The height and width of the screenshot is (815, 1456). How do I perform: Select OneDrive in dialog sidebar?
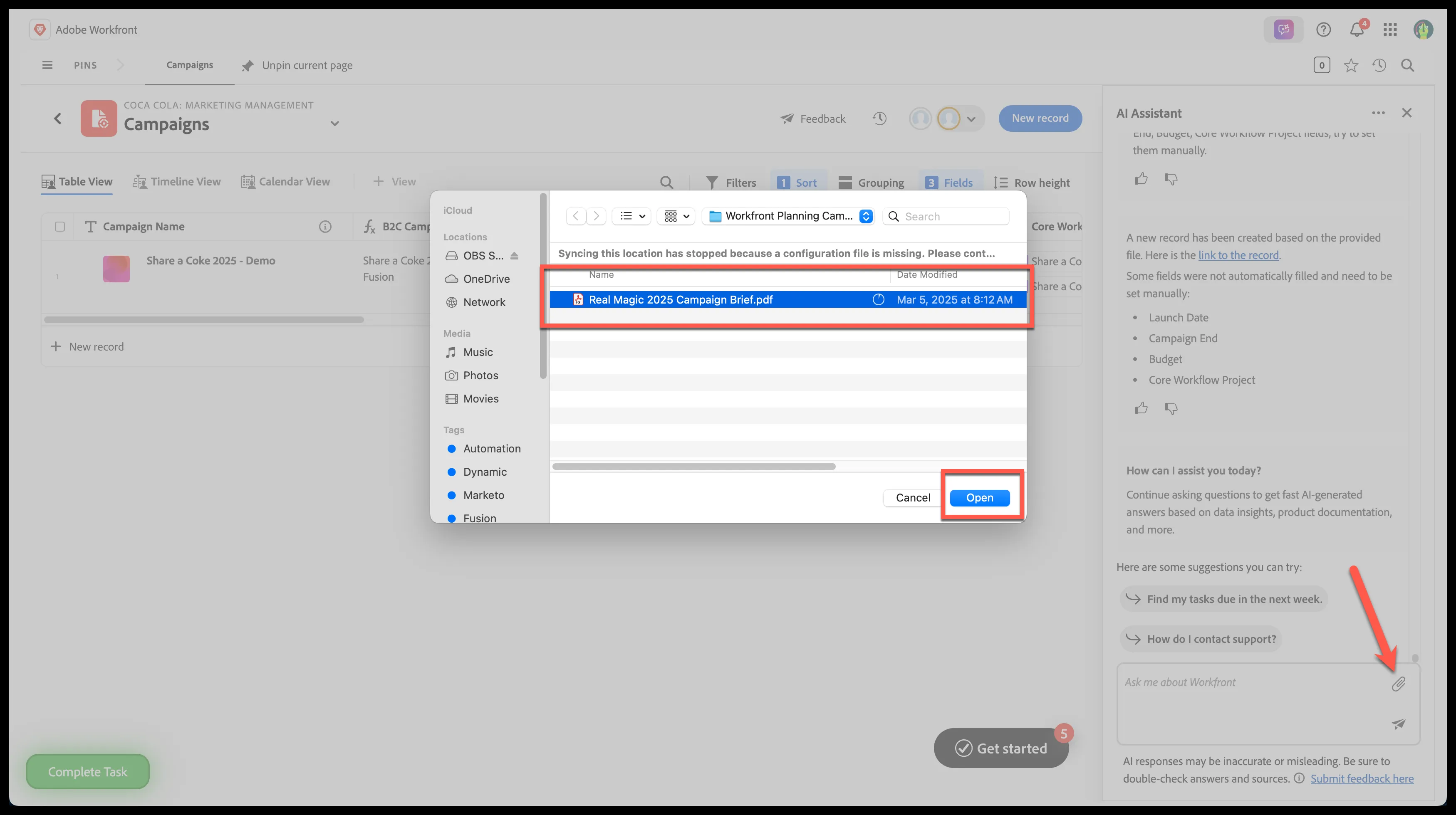(478, 279)
